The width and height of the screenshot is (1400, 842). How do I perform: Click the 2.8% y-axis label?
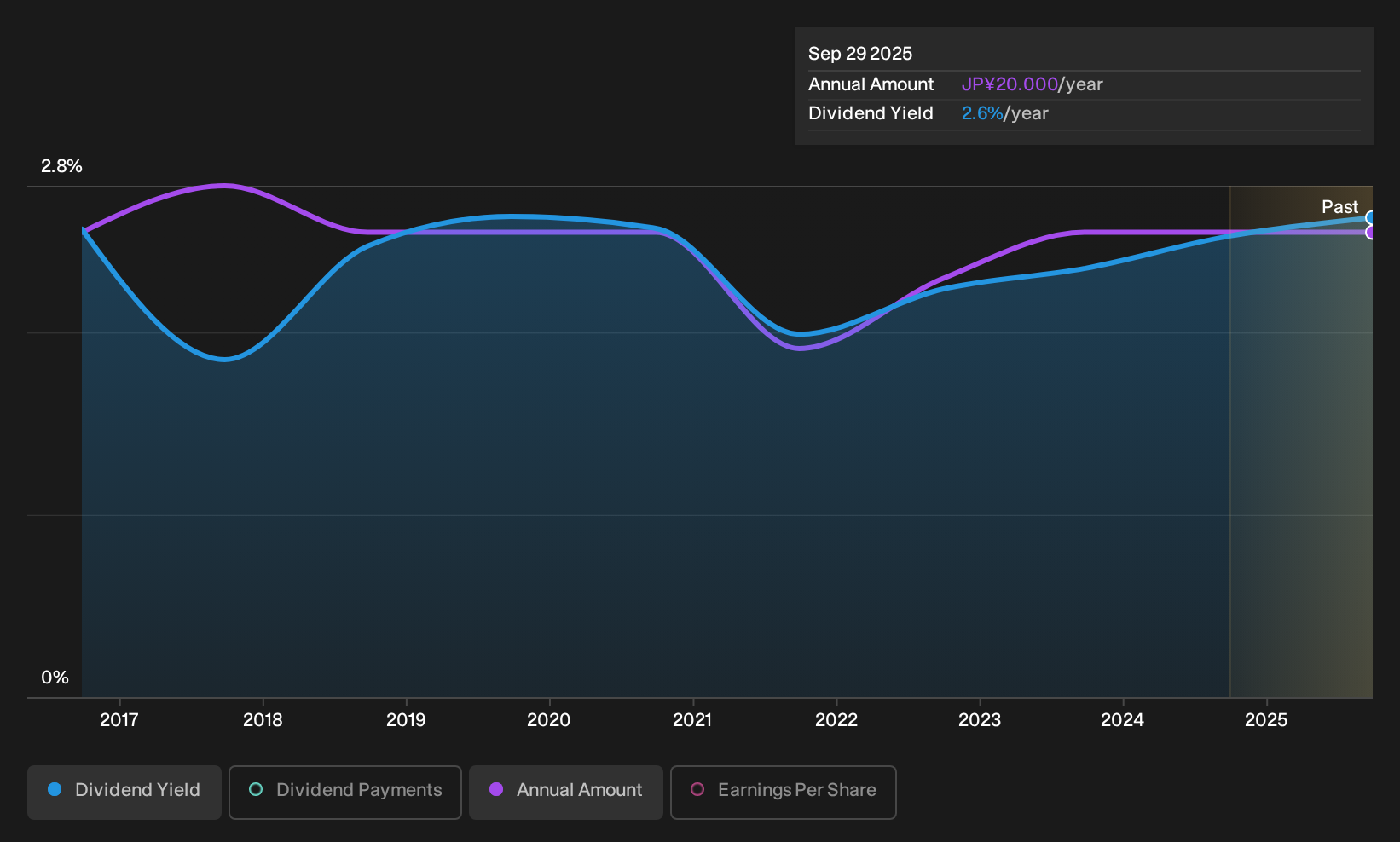[x=61, y=167]
